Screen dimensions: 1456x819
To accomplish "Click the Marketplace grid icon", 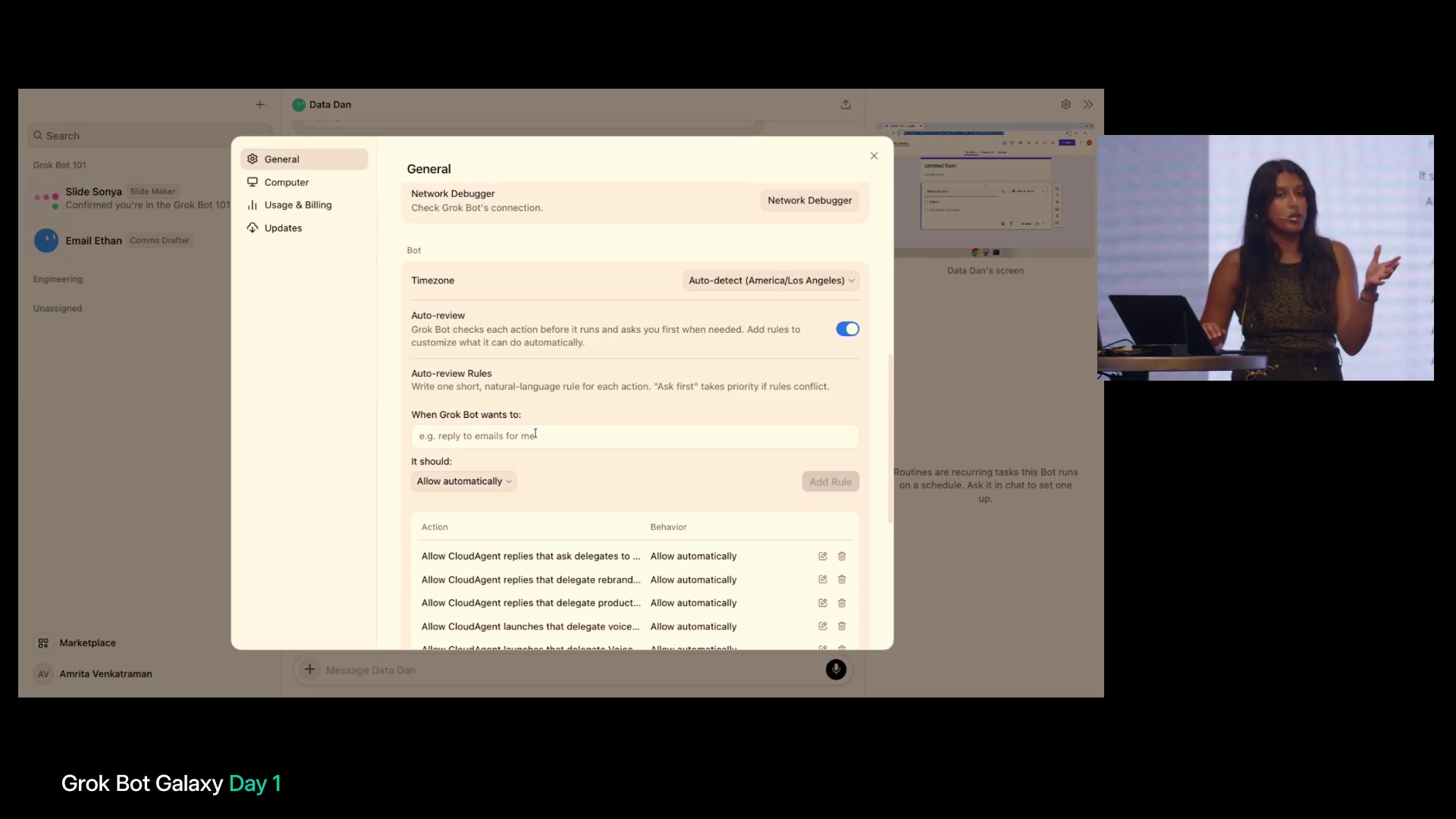I will (x=43, y=643).
